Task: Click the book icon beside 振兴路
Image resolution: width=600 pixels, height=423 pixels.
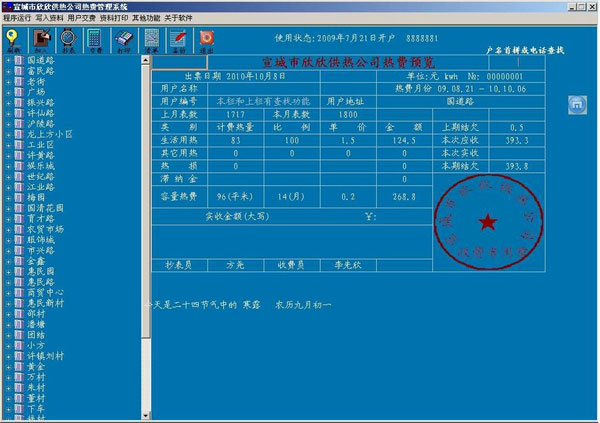Action: click(x=19, y=102)
